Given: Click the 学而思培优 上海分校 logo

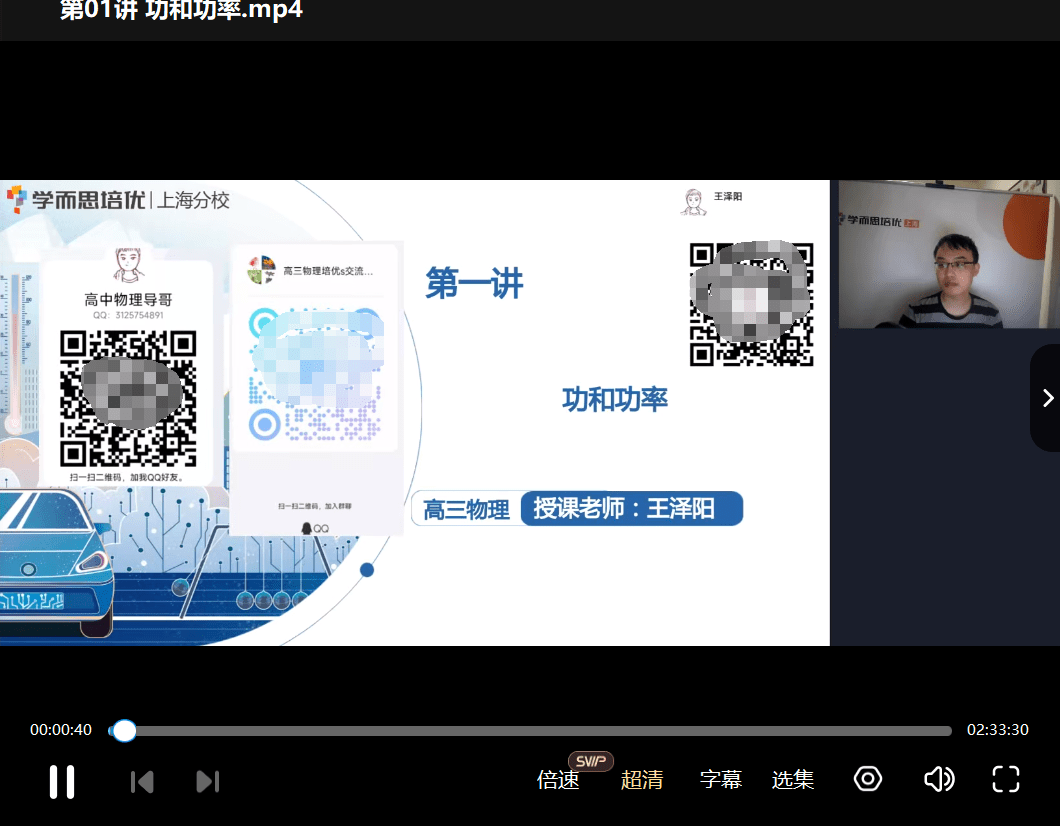Looking at the screenshot, I should tap(118, 200).
